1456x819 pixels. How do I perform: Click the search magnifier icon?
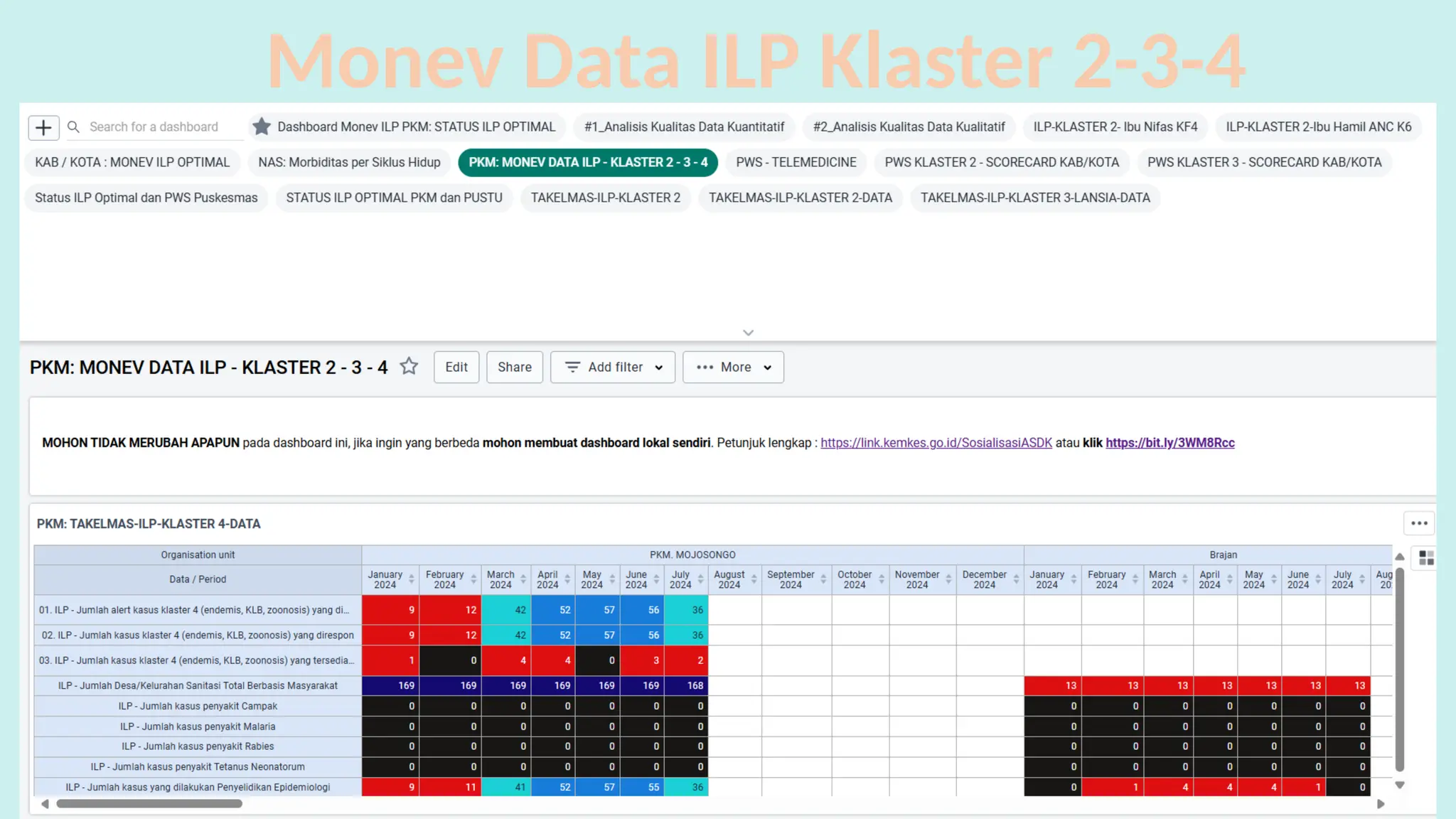73,127
